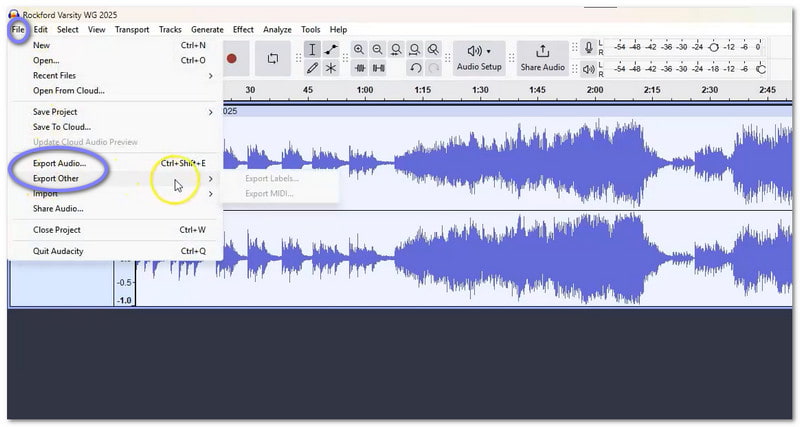This screenshot has width=800, height=427.
Task: Click timeline ruler at 1:00 mark
Action: 365,90
